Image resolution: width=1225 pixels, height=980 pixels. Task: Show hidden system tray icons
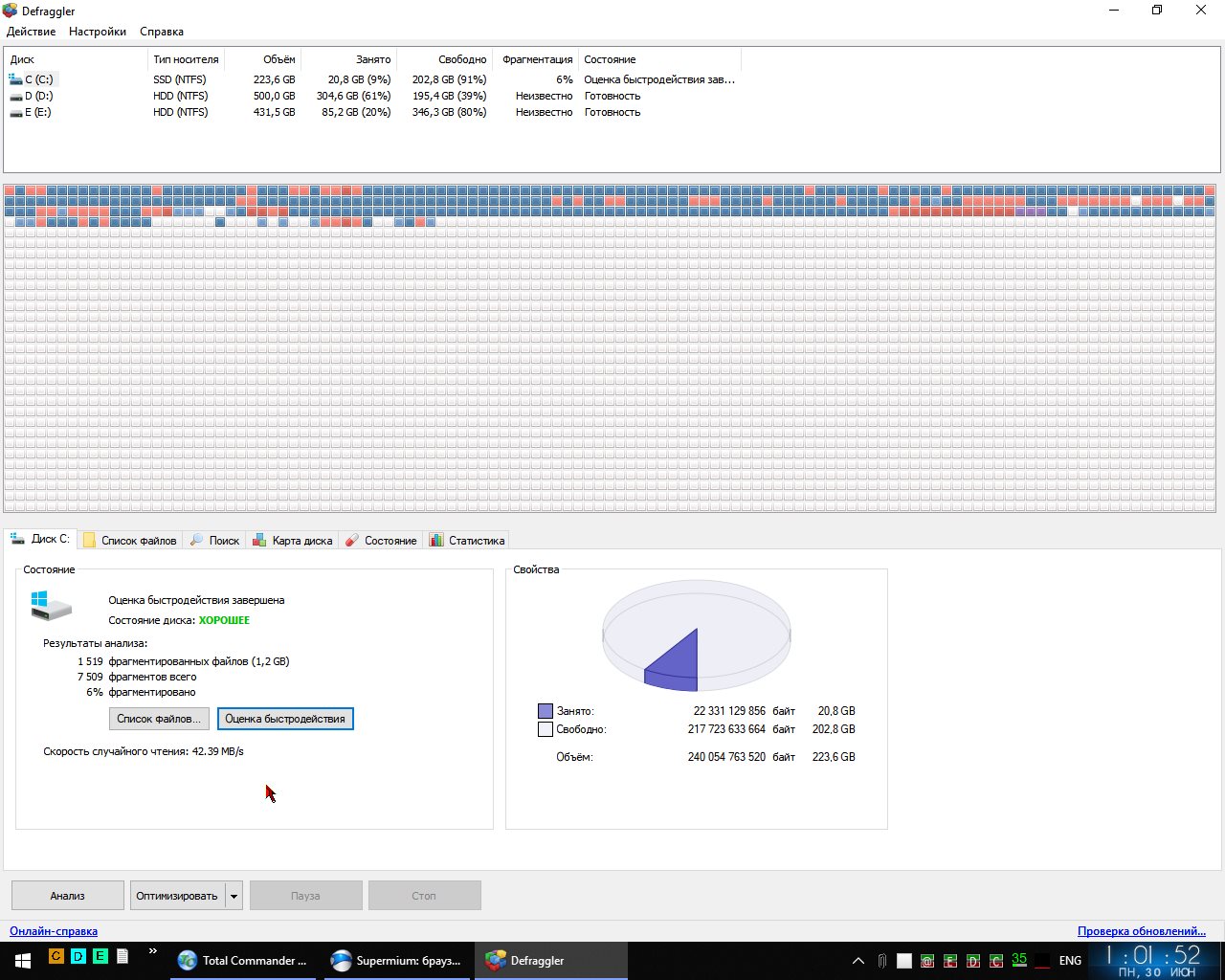(858, 961)
